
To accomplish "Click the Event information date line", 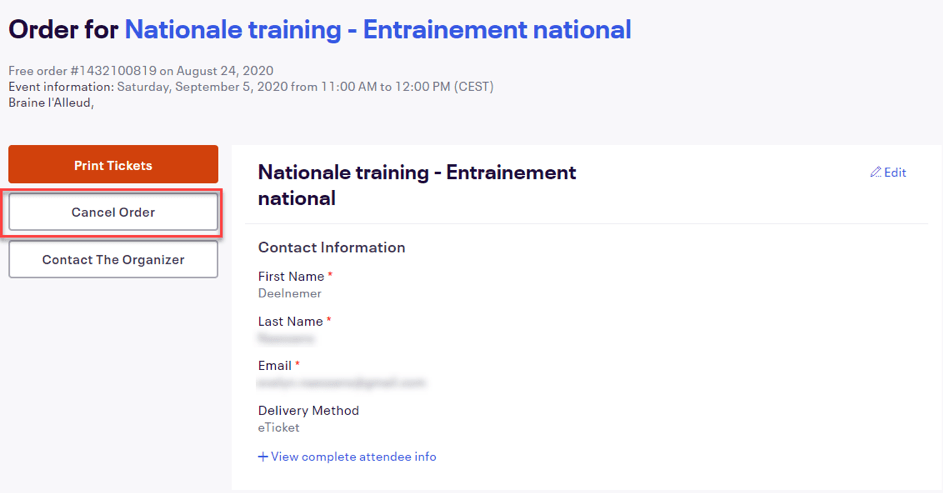I will [250, 86].
